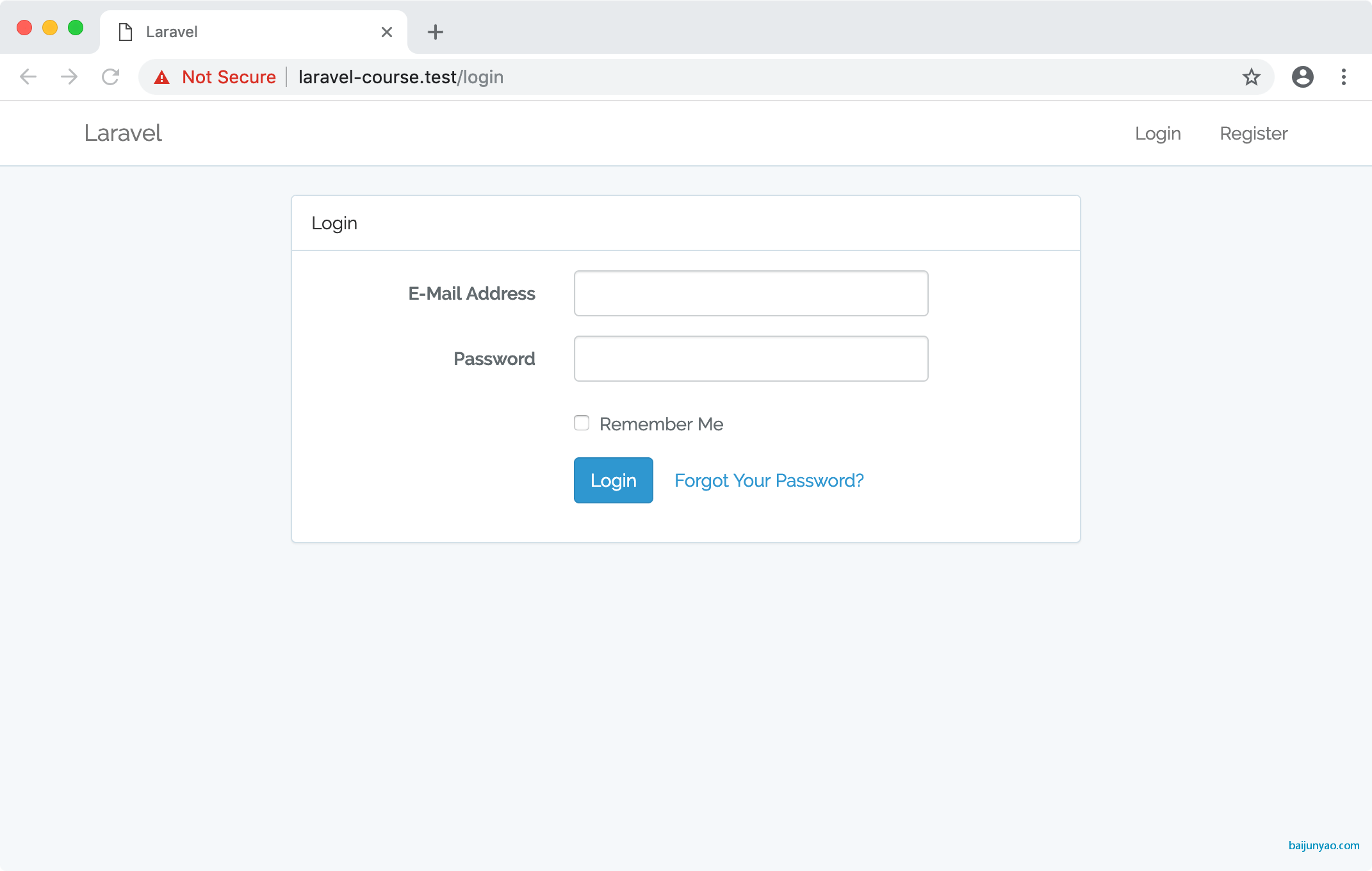Follow the Forgot Your Password link
This screenshot has width=1372, height=871.
pos(769,480)
